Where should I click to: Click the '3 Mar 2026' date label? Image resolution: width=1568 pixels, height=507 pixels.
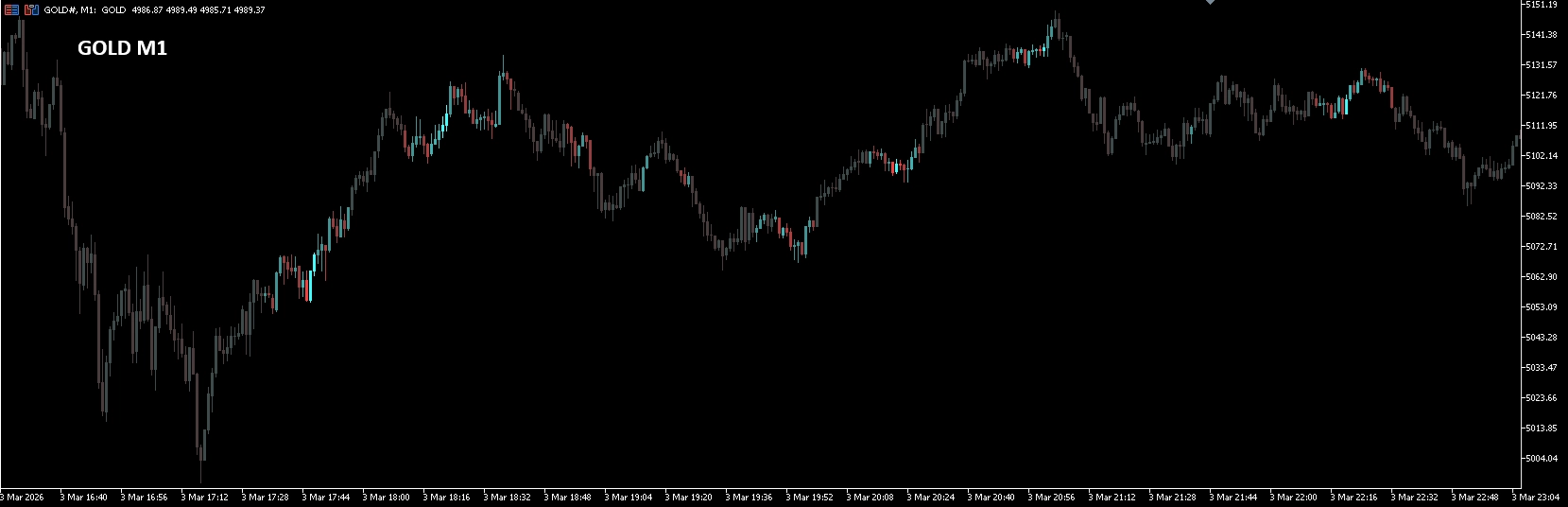pos(23,498)
